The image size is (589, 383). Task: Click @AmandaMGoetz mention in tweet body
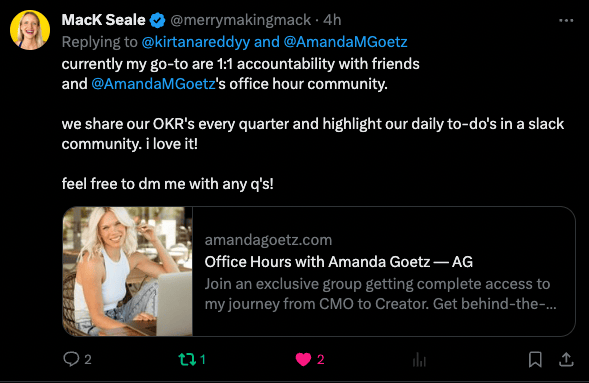(153, 84)
